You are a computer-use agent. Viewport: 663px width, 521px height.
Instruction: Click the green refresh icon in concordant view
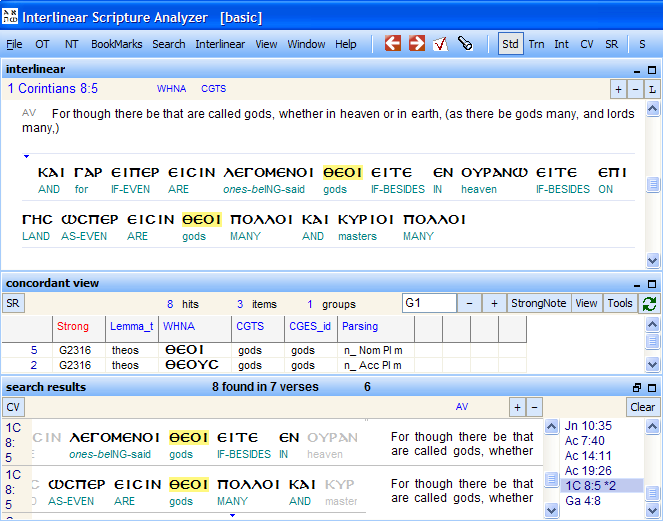pos(650,304)
